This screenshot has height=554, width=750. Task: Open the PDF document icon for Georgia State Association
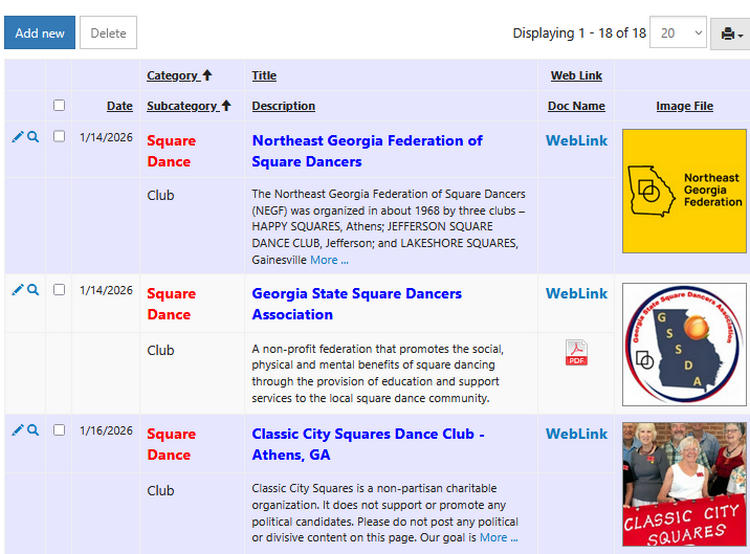[x=577, y=353]
